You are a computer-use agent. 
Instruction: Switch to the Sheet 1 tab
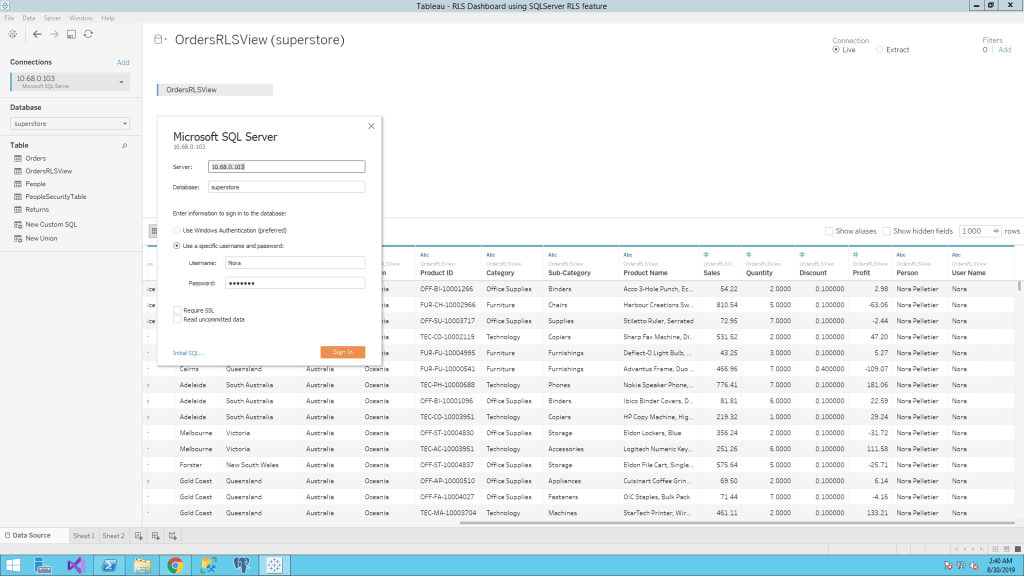tap(83, 536)
